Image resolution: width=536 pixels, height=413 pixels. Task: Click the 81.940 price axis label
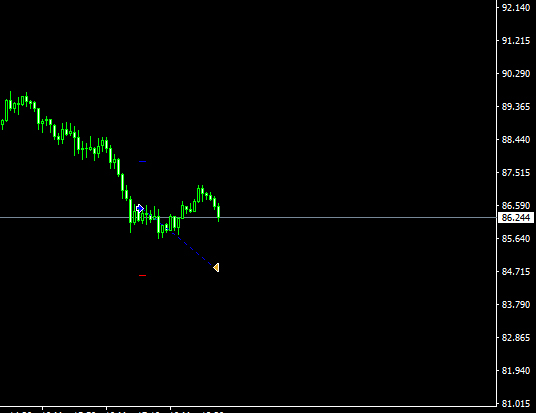coord(516,371)
